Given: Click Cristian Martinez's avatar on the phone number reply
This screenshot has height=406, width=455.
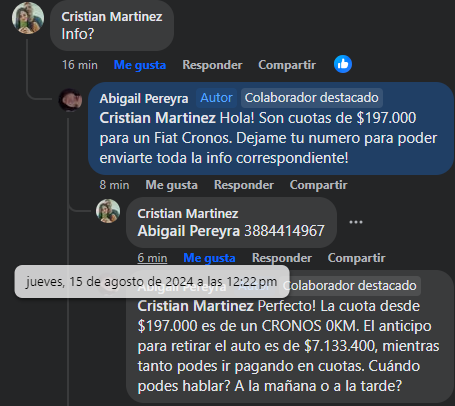Looking at the screenshot, I should 108,211.
